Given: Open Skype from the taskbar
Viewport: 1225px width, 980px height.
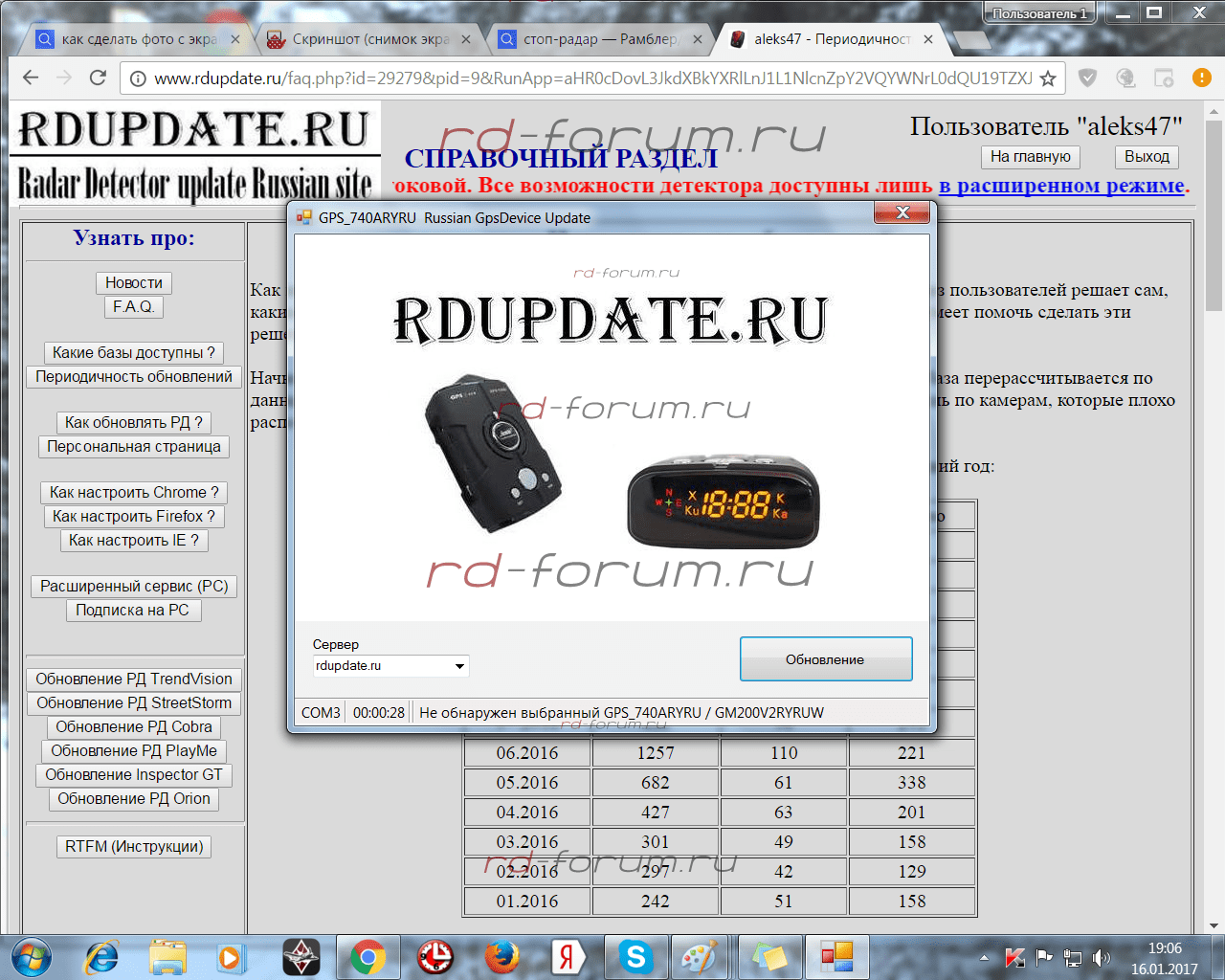Looking at the screenshot, I should tap(635, 957).
